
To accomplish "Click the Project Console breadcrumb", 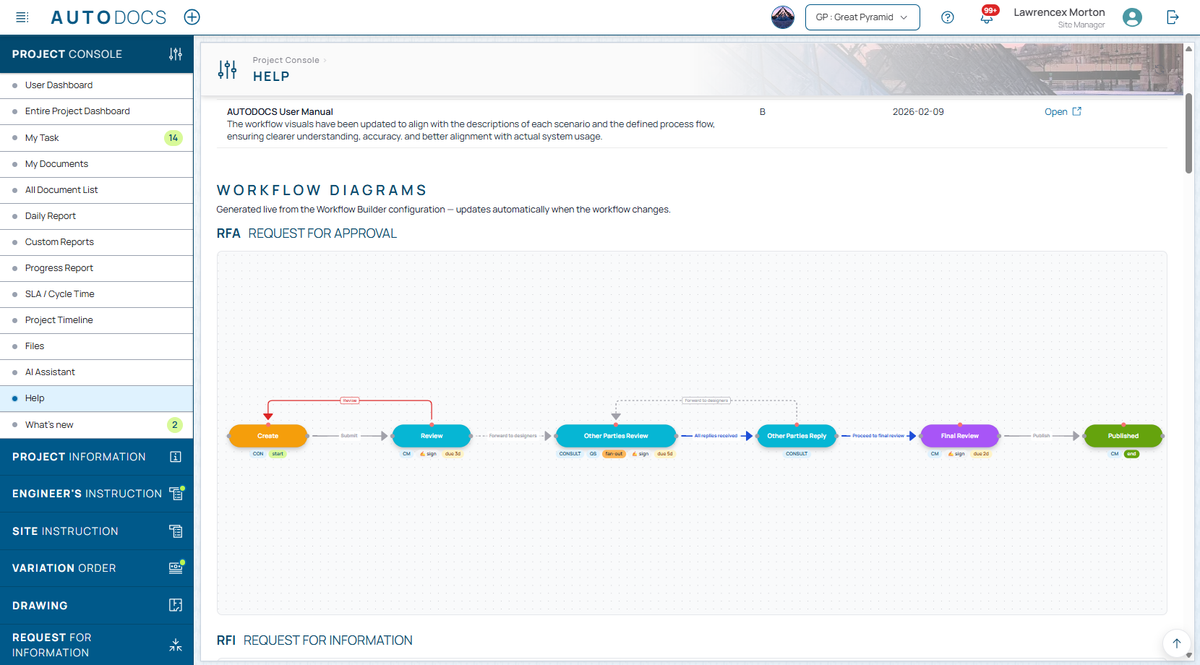I will (x=286, y=60).
